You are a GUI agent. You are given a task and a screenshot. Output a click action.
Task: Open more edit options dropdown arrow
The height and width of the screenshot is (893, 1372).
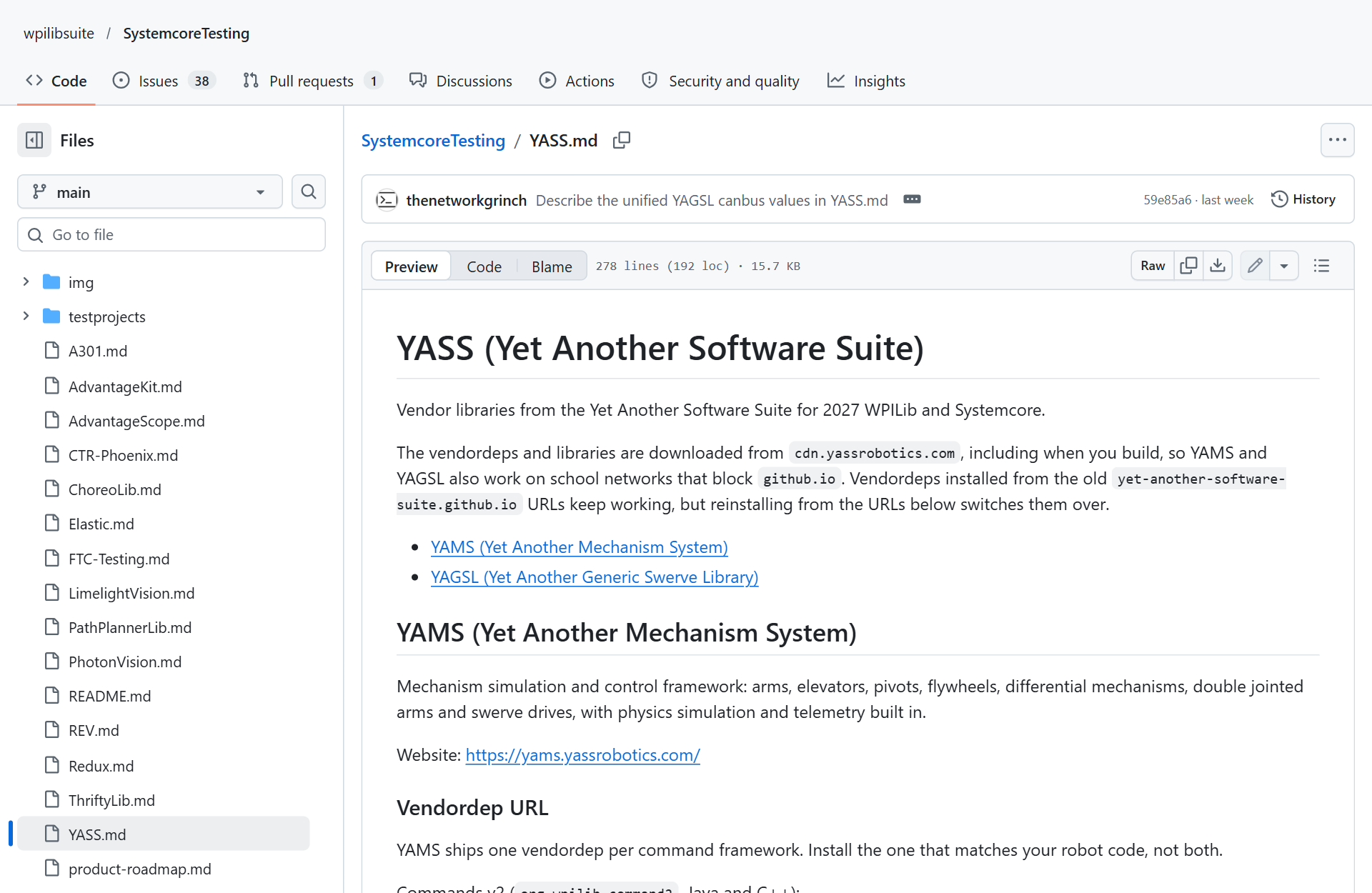(1284, 266)
